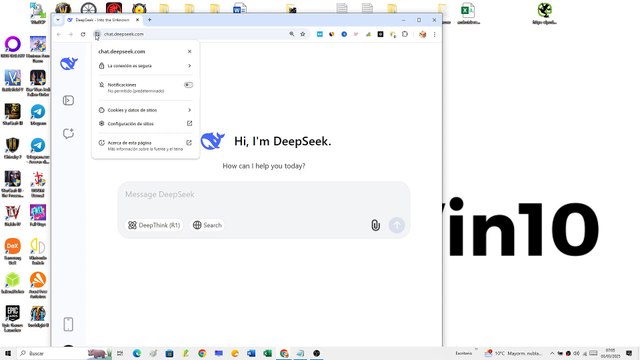
Task: Expand La conexión es segura details
Action: point(145,66)
